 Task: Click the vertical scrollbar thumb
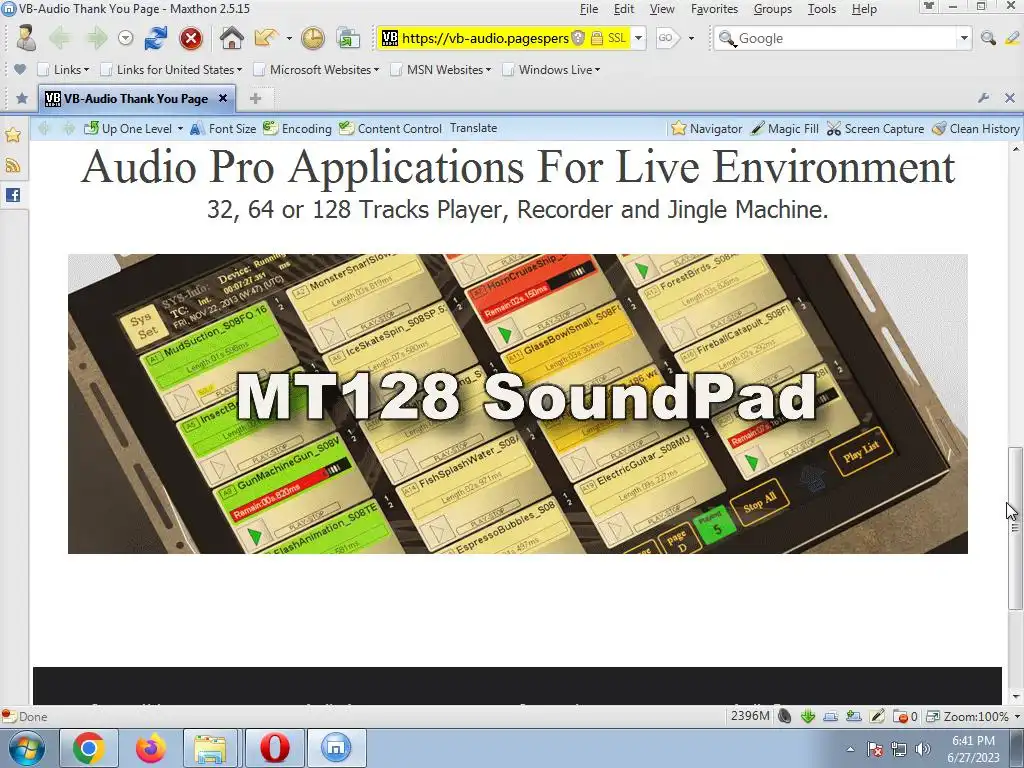click(x=1014, y=528)
